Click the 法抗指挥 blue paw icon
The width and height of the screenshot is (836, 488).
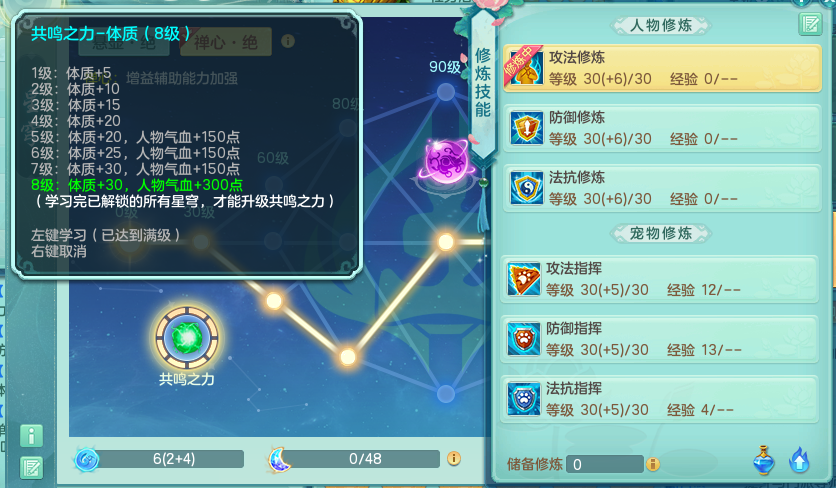point(524,399)
